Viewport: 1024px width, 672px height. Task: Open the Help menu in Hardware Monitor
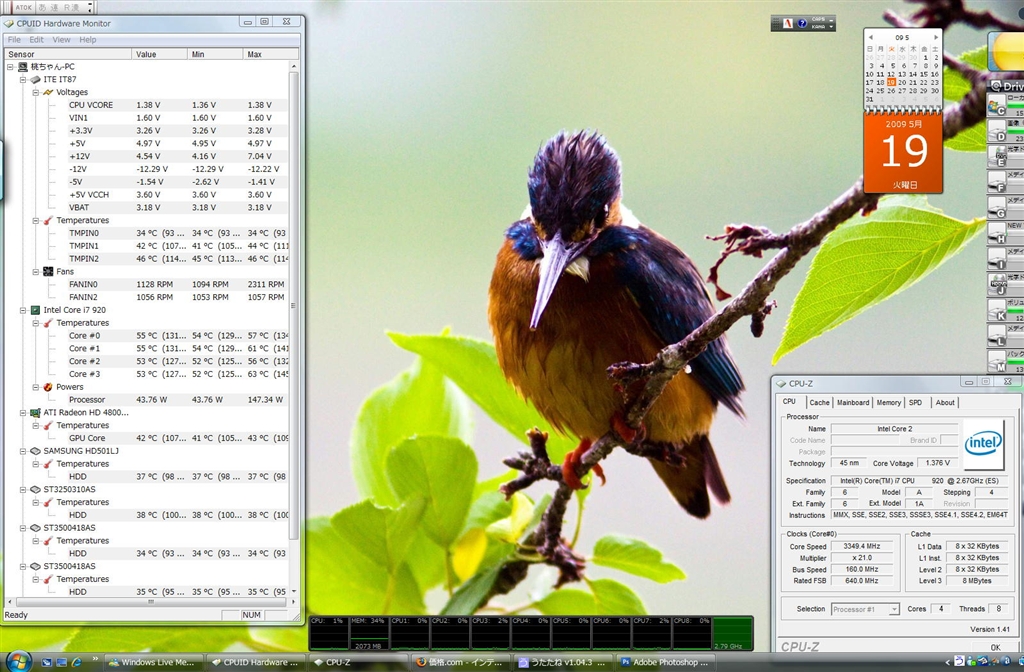88,40
